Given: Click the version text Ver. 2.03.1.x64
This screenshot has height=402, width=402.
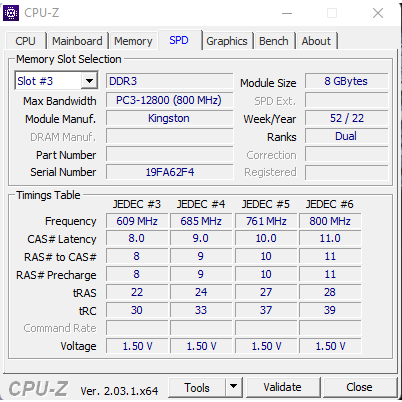Looking at the screenshot, I should click(x=119, y=391).
